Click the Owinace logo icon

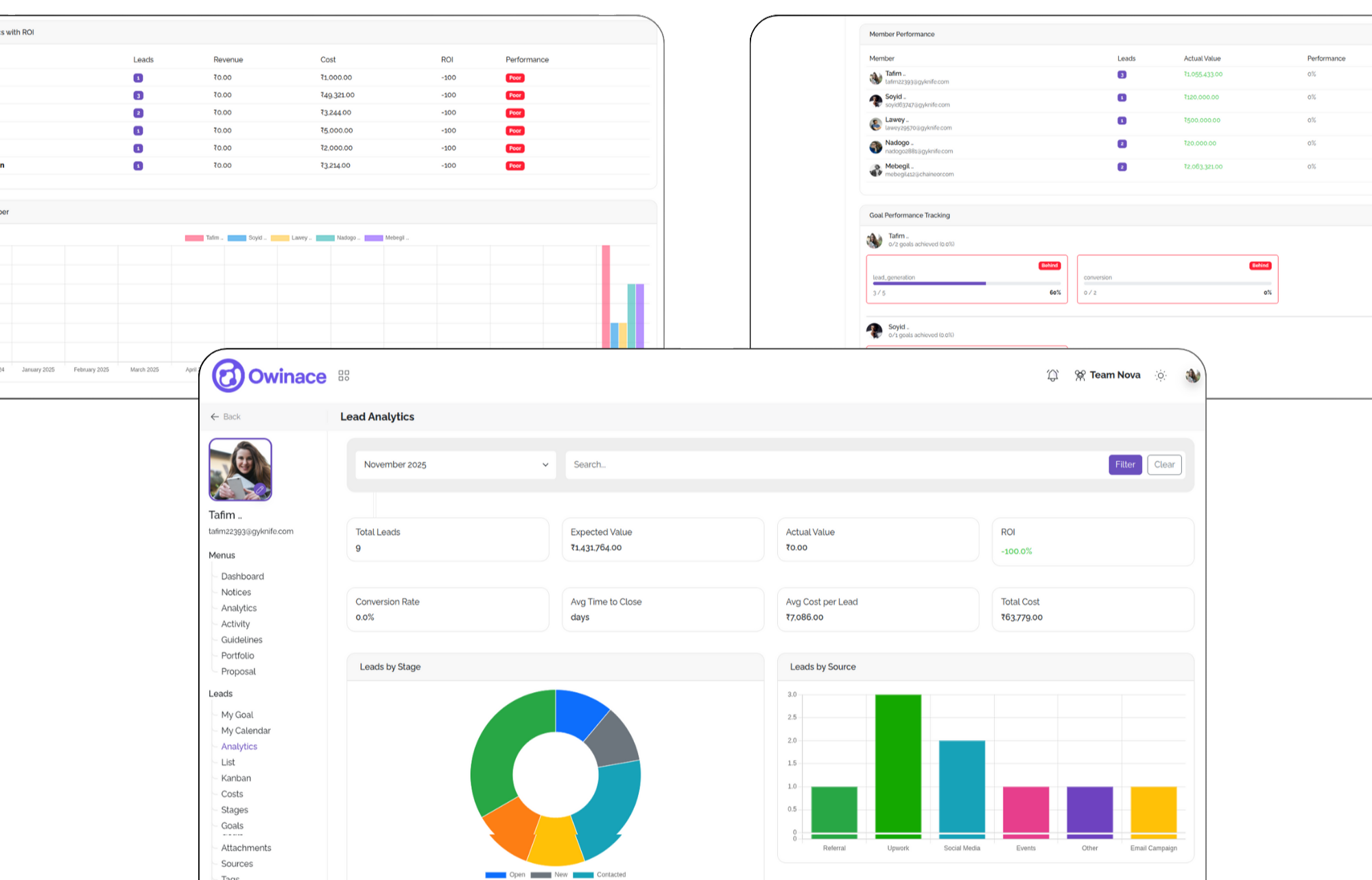[x=228, y=376]
